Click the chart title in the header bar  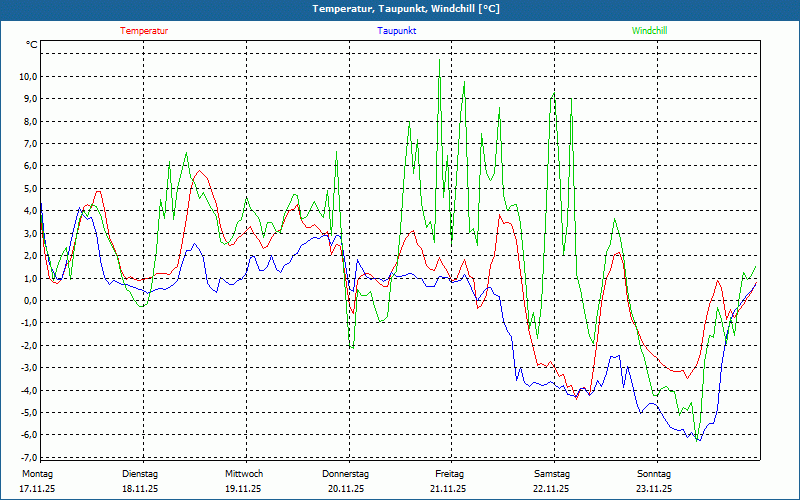coord(400,9)
